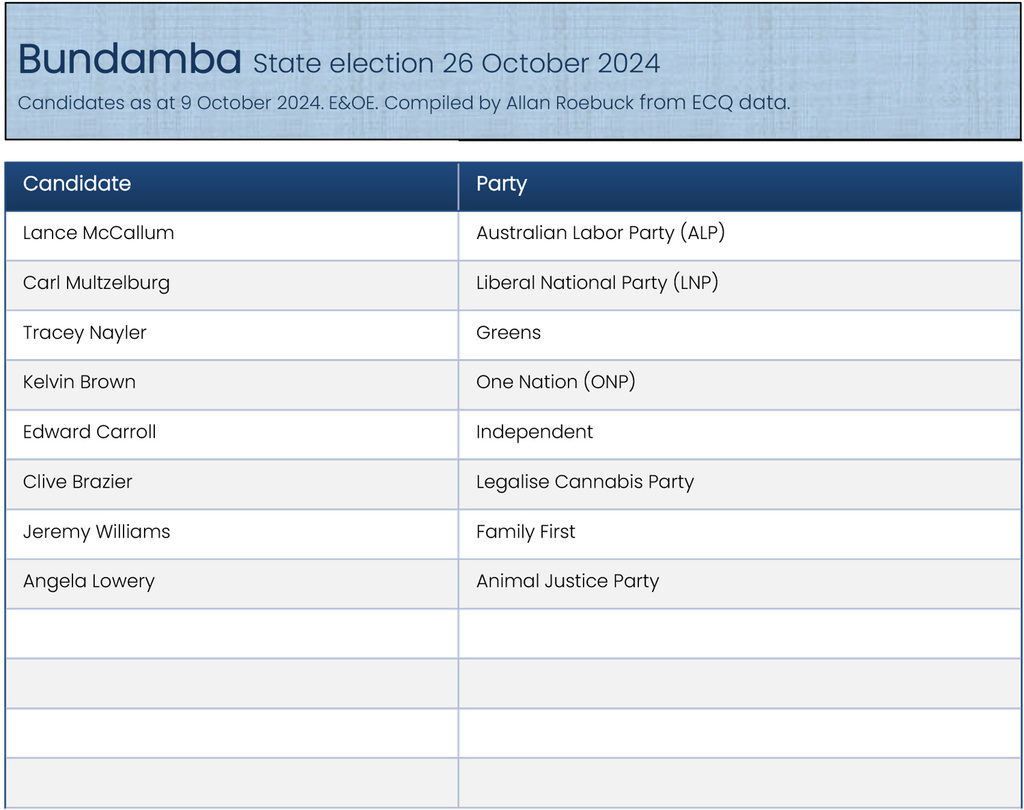This screenshot has height=810, width=1024.
Task: Select the Candidate column header
Action: pyautogui.click(x=77, y=184)
